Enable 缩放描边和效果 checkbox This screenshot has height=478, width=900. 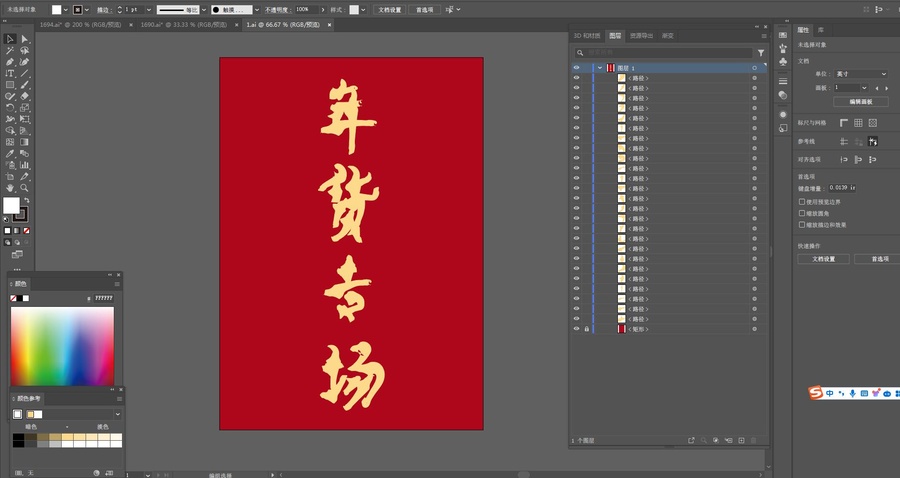pyautogui.click(x=802, y=225)
